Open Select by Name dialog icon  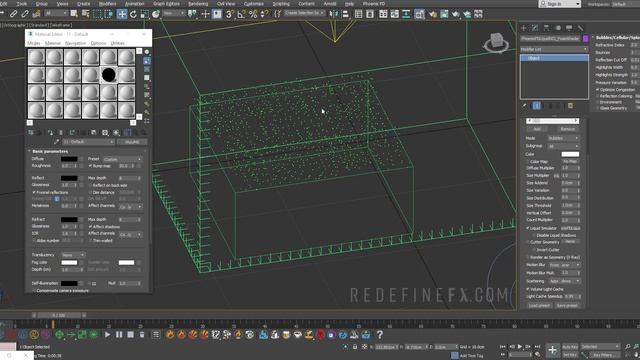point(85,14)
